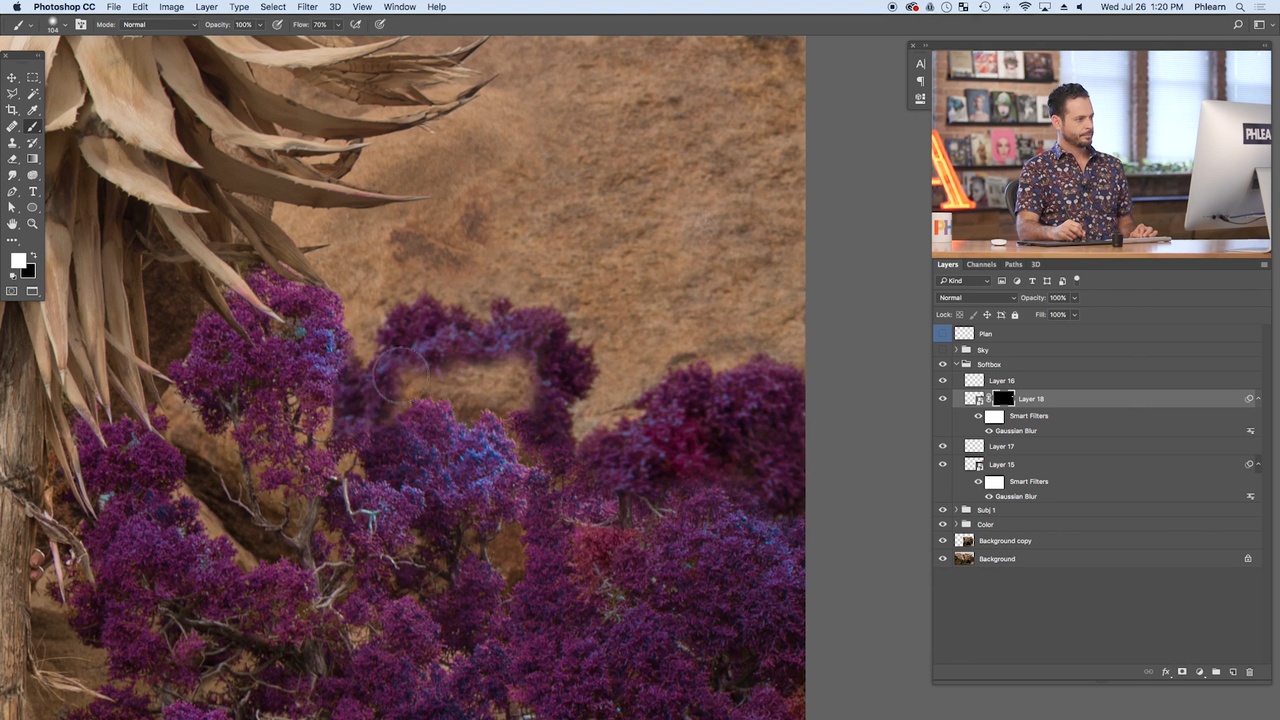The height and width of the screenshot is (720, 1280).
Task: Add a layer mask
Action: 1182,672
